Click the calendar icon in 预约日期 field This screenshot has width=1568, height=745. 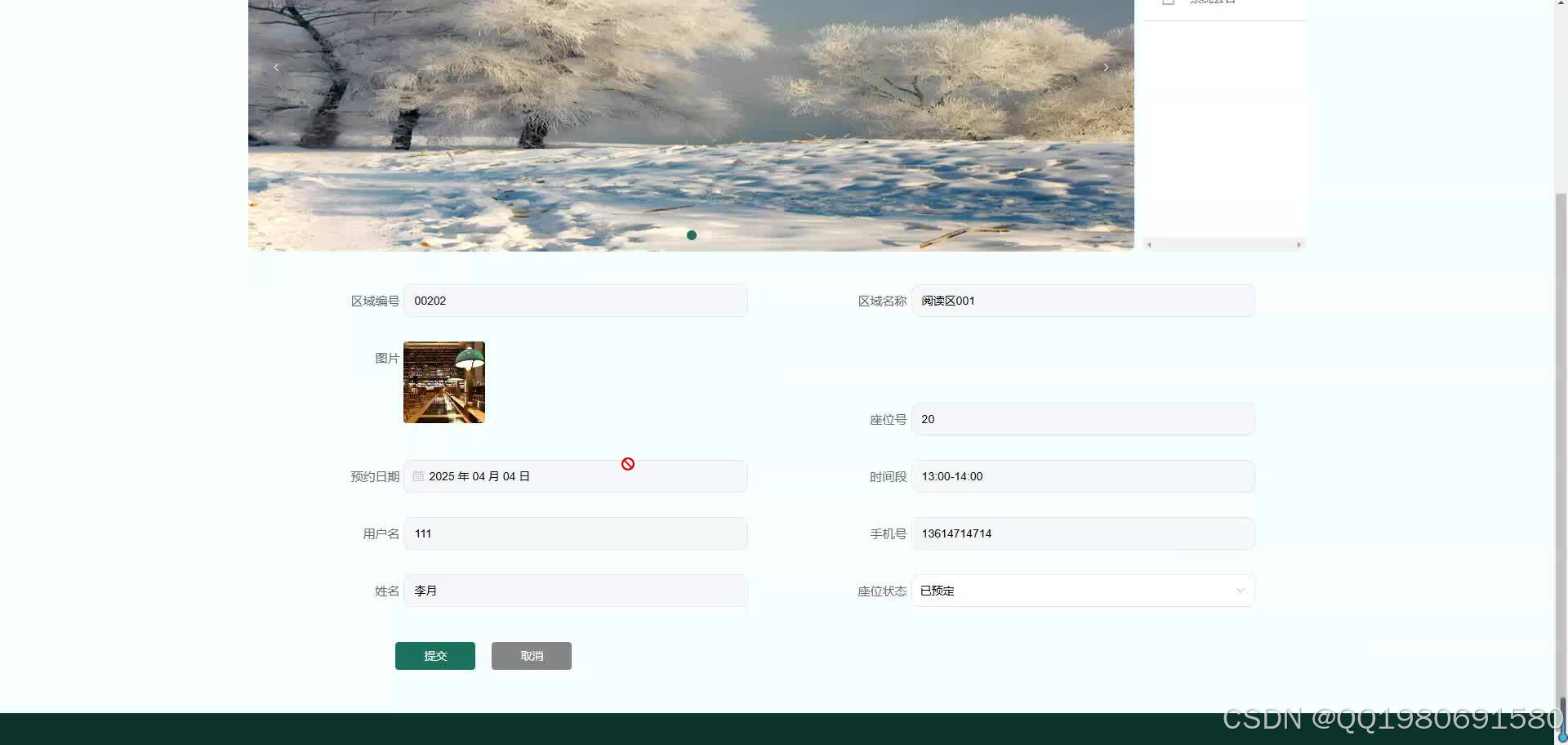(x=418, y=476)
